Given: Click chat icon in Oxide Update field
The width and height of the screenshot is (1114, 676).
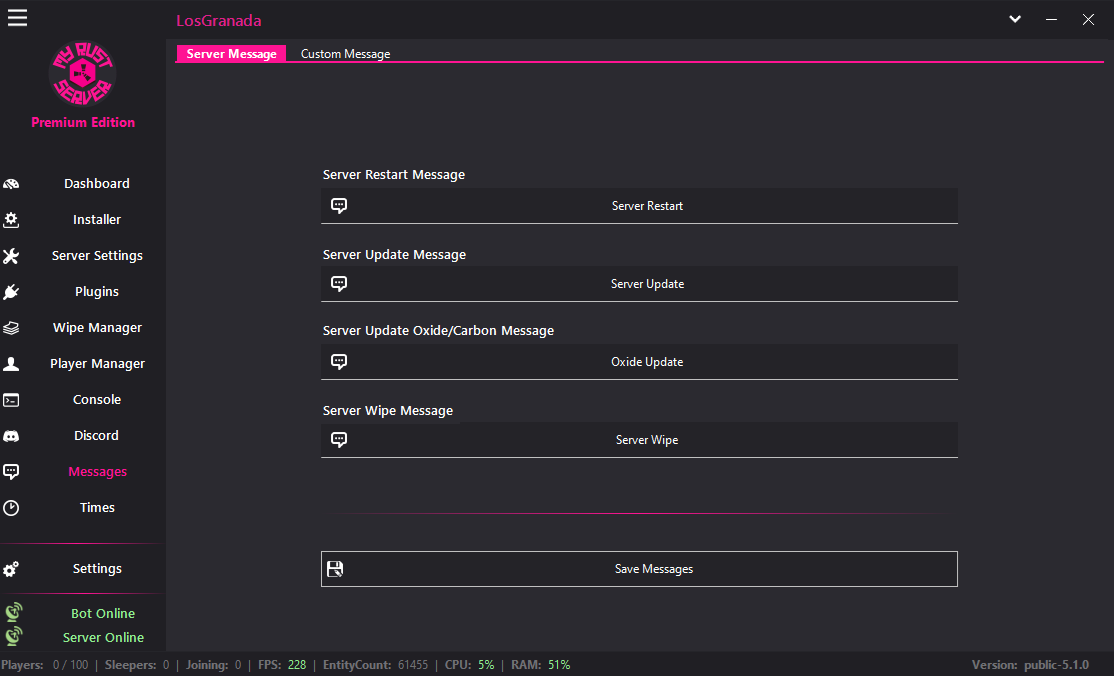Looking at the screenshot, I should click(339, 362).
